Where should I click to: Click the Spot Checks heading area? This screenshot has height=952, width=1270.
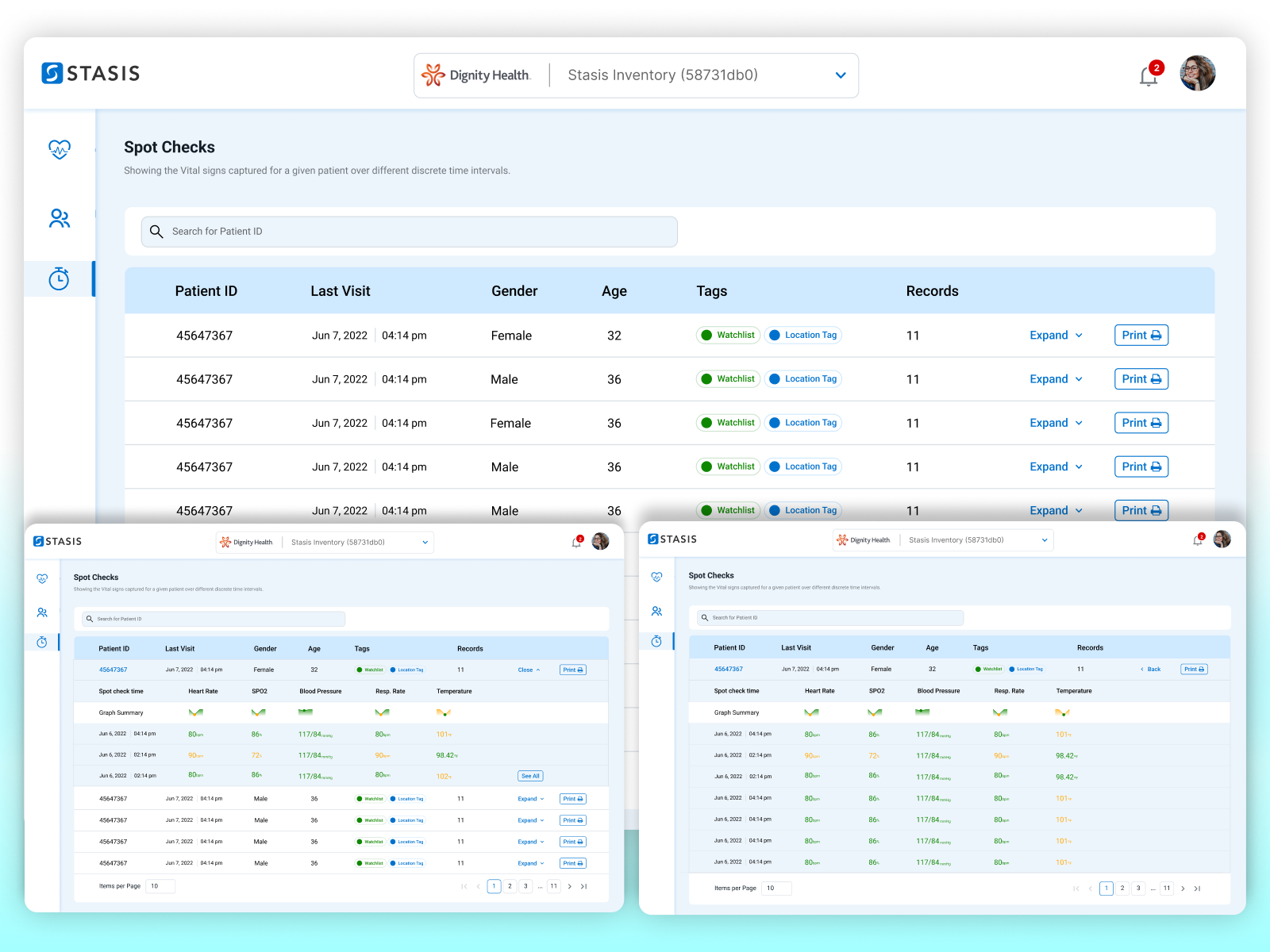pyautogui.click(x=169, y=147)
